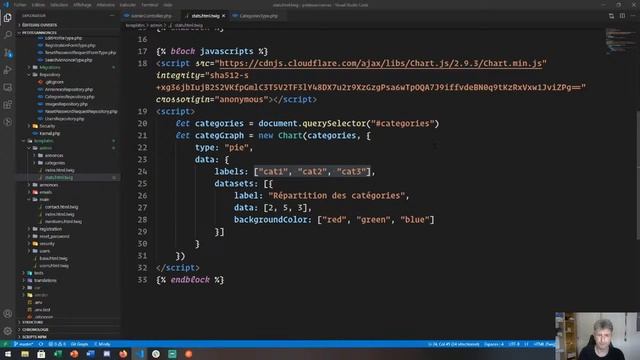Click the Visual Studio Code taskbar icon
This screenshot has width=640, height=360.
[140, 354]
